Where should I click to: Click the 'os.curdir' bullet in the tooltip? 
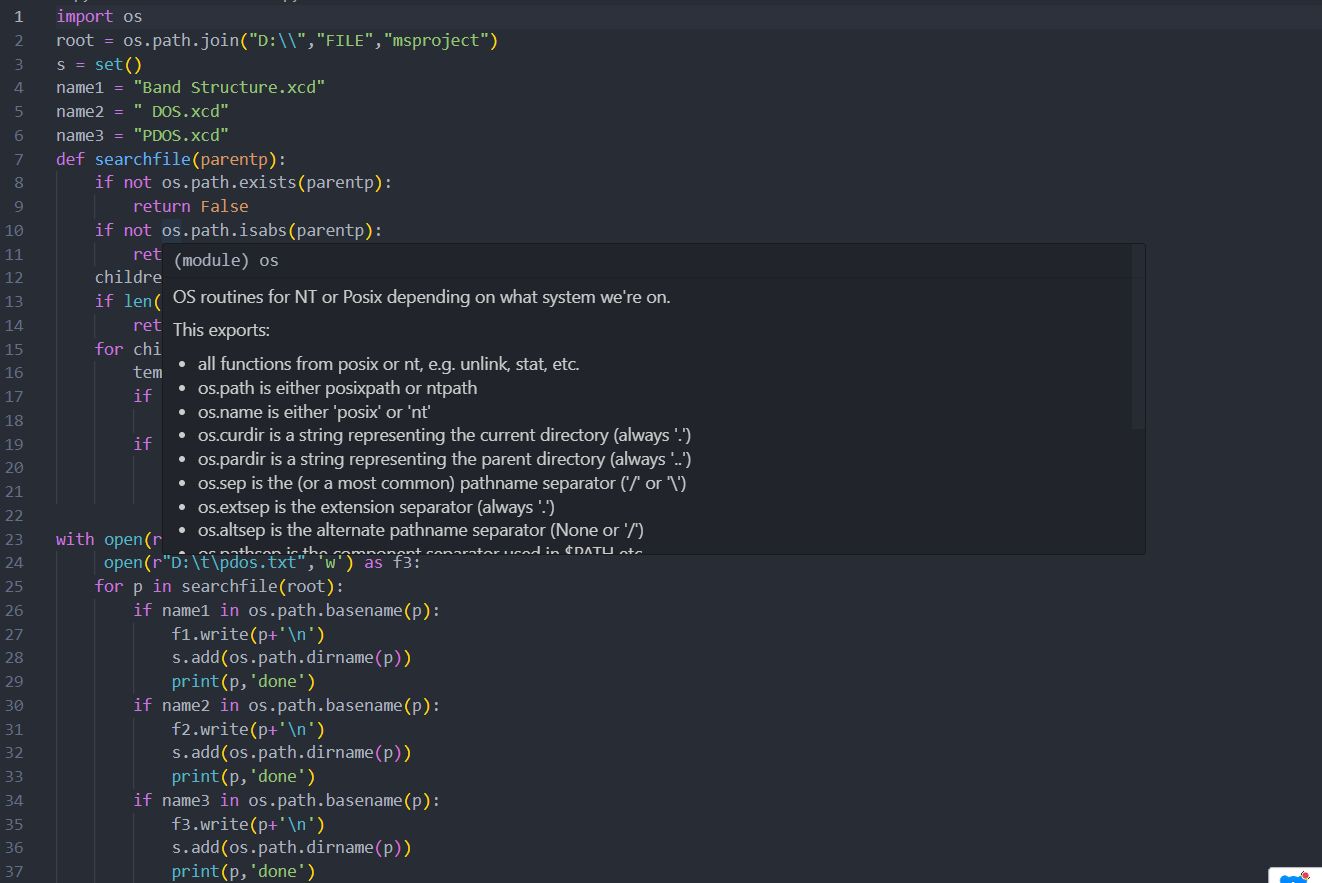[445, 435]
